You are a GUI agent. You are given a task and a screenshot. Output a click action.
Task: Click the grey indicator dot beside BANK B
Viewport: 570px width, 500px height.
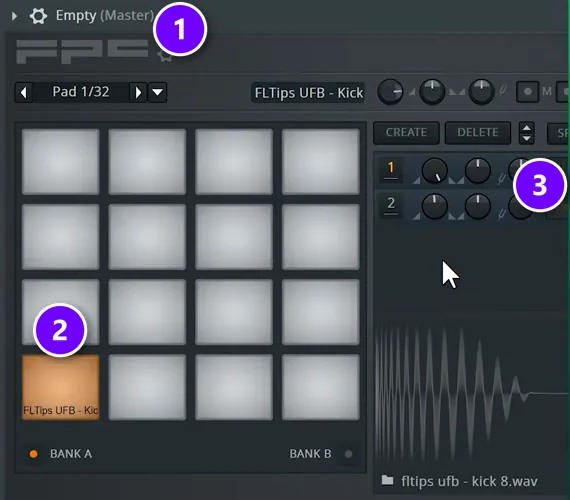[x=348, y=454]
